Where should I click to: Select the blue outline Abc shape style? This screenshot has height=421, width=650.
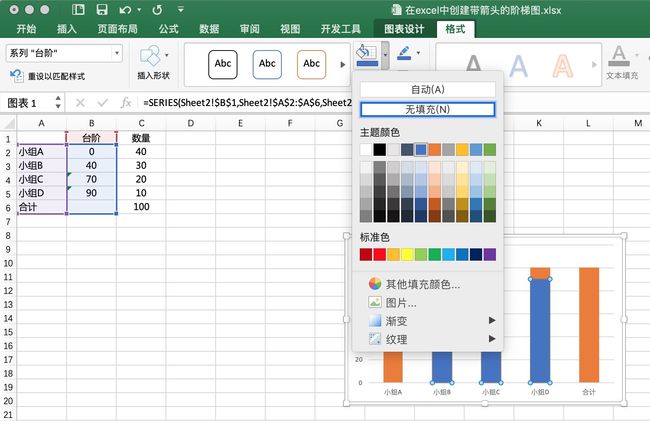click(267, 64)
